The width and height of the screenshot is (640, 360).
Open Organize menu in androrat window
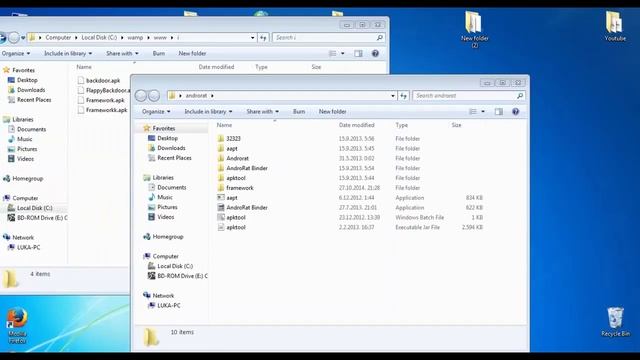pyautogui.click(x=156, y=111)
